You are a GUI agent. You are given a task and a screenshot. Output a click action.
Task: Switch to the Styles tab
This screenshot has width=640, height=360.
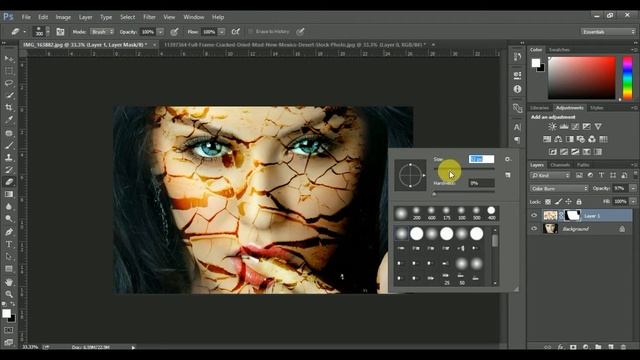(x=597, y=108)
